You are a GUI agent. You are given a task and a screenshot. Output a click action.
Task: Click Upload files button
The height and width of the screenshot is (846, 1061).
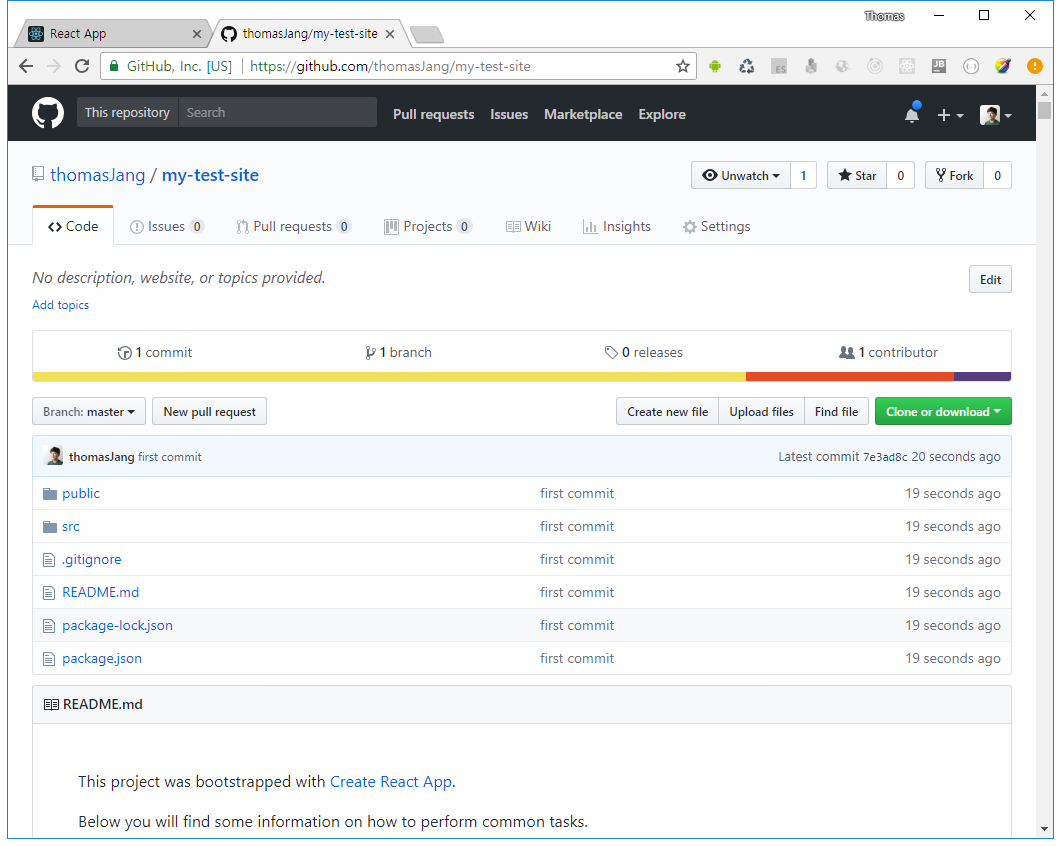[x=761, y=411]
